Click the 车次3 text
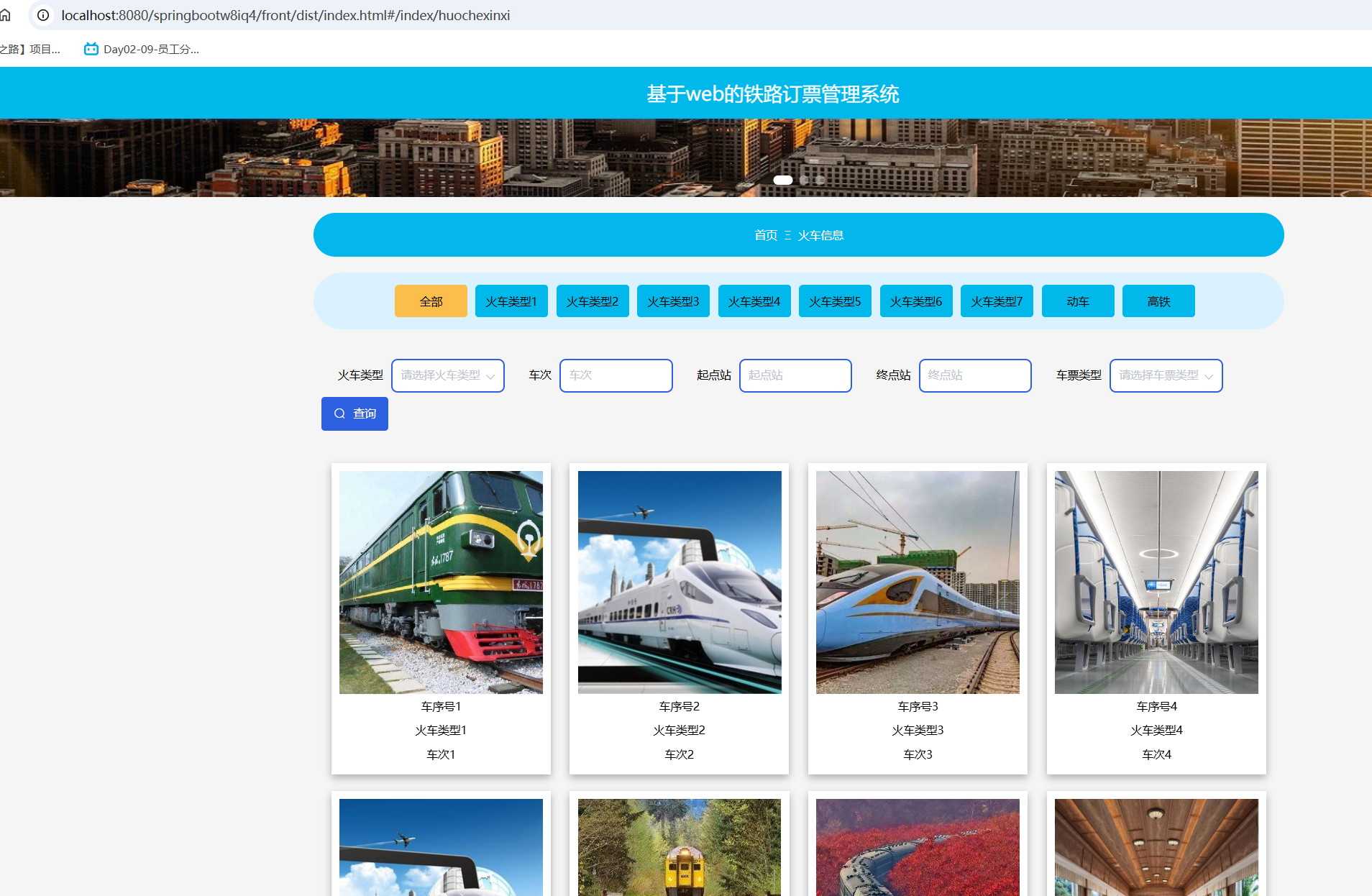This screenshot has height=896, width=1372. point(918,754)
